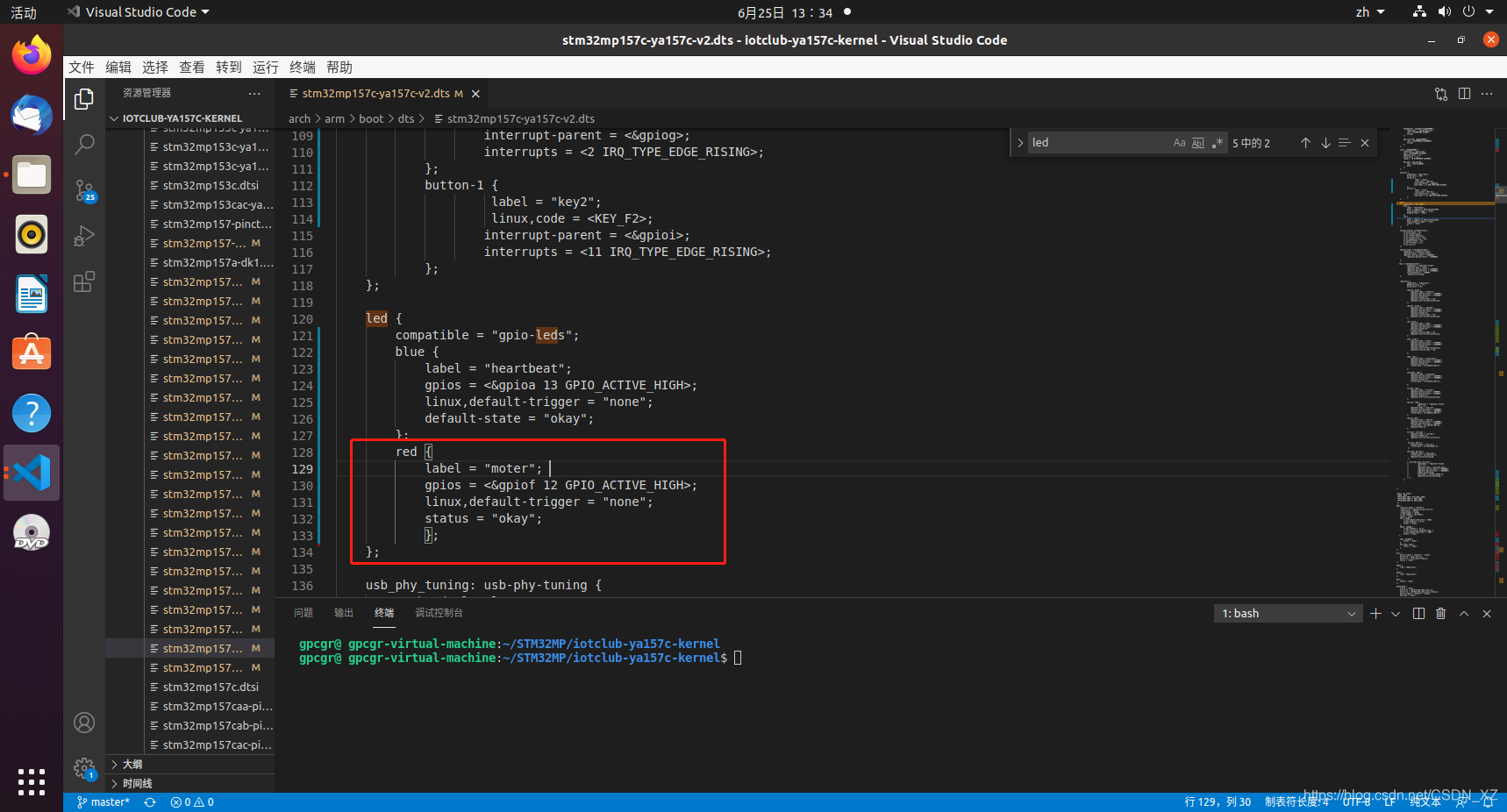Open editor More Actions ellipsis

(x=1487, y=94)
